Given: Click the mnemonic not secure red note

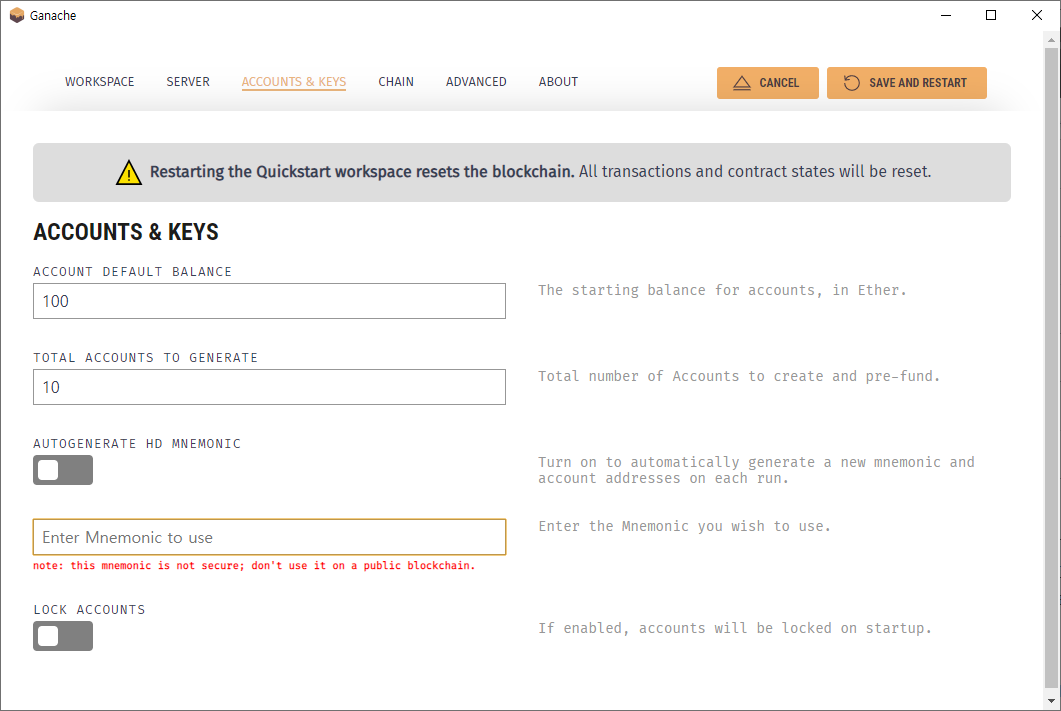Looking at the screenshot, I should [x=254, y=566].
